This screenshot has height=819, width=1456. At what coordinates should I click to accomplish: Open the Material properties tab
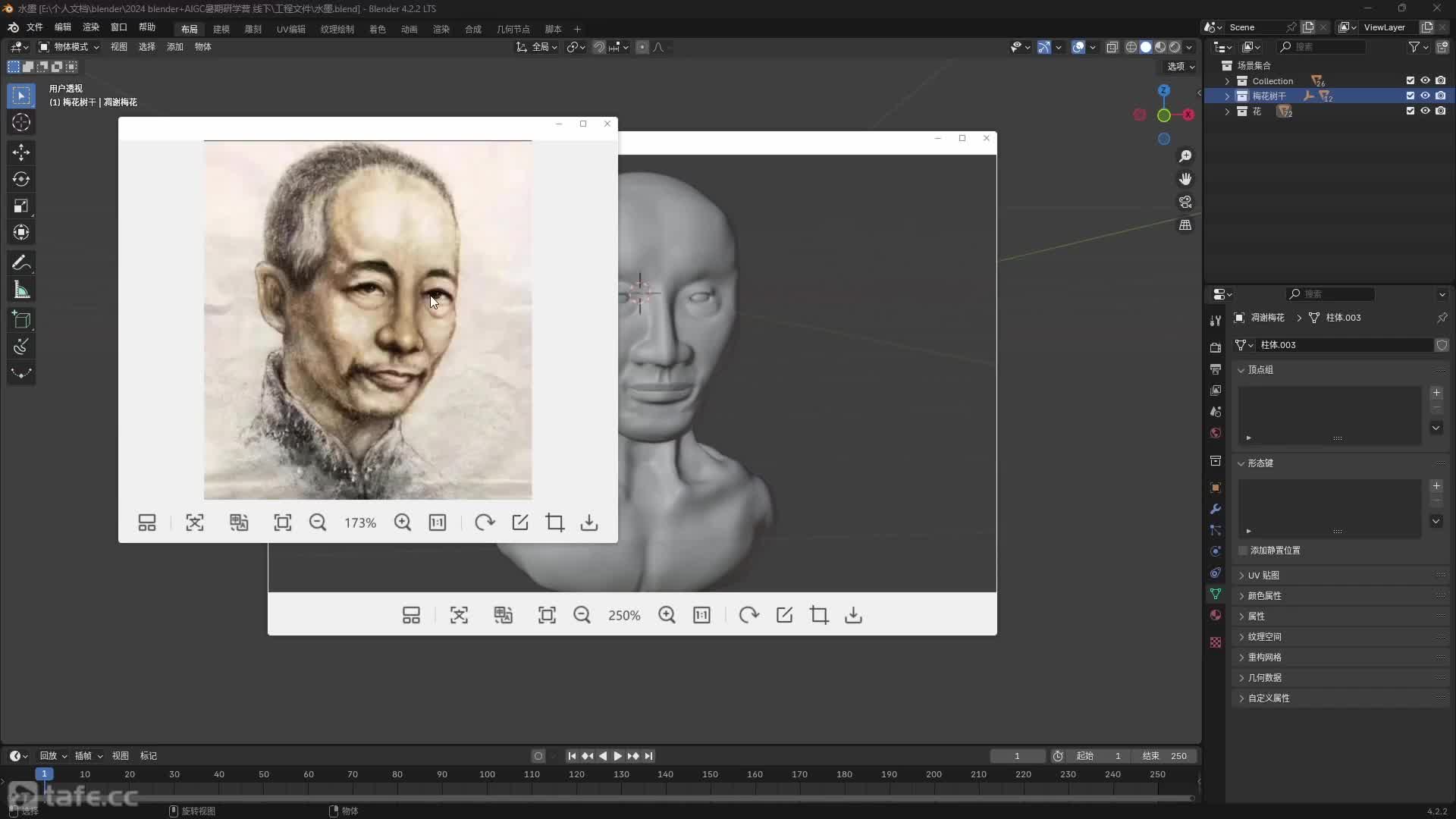(1216, 615)
